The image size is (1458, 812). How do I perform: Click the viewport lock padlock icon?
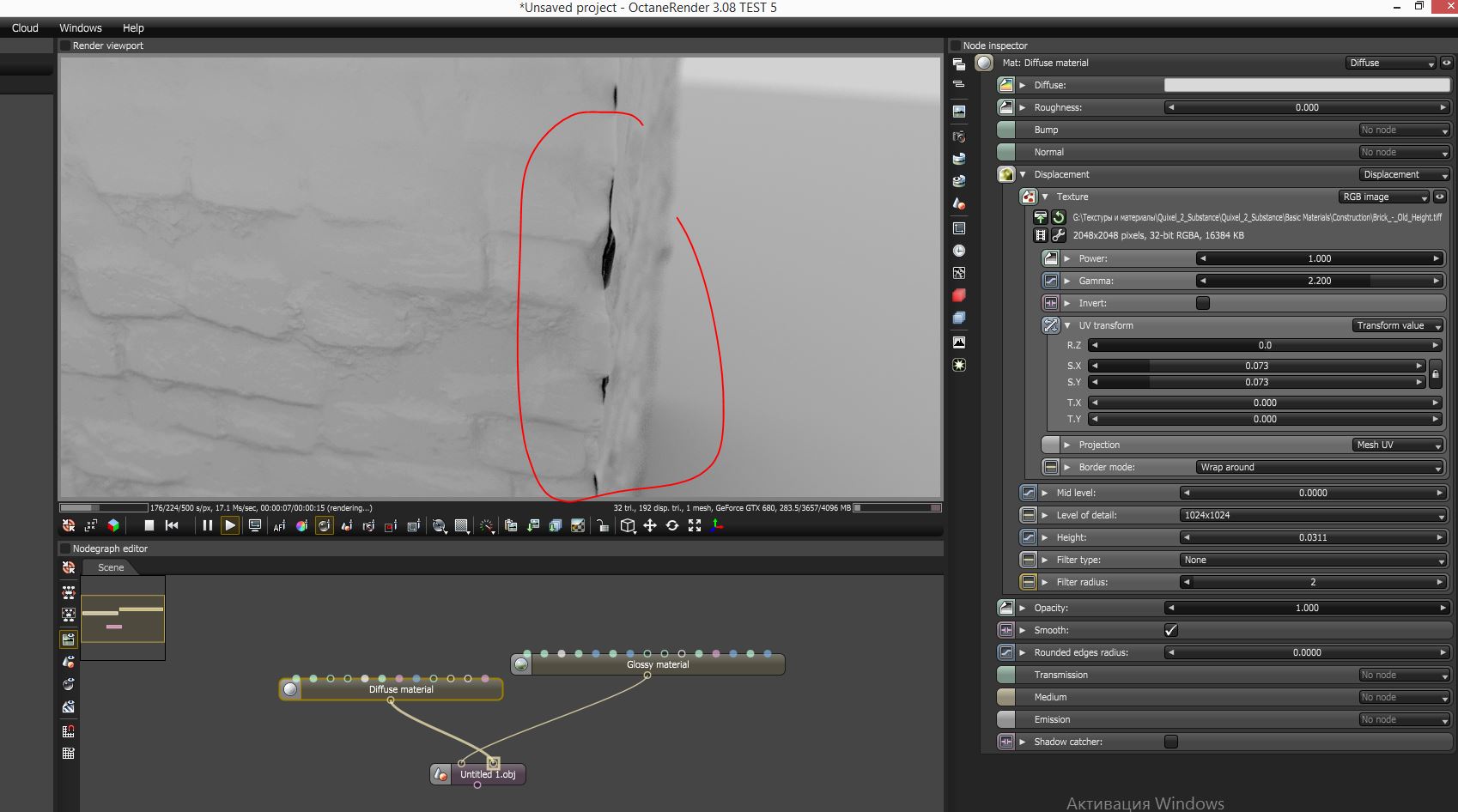point(603,526)
